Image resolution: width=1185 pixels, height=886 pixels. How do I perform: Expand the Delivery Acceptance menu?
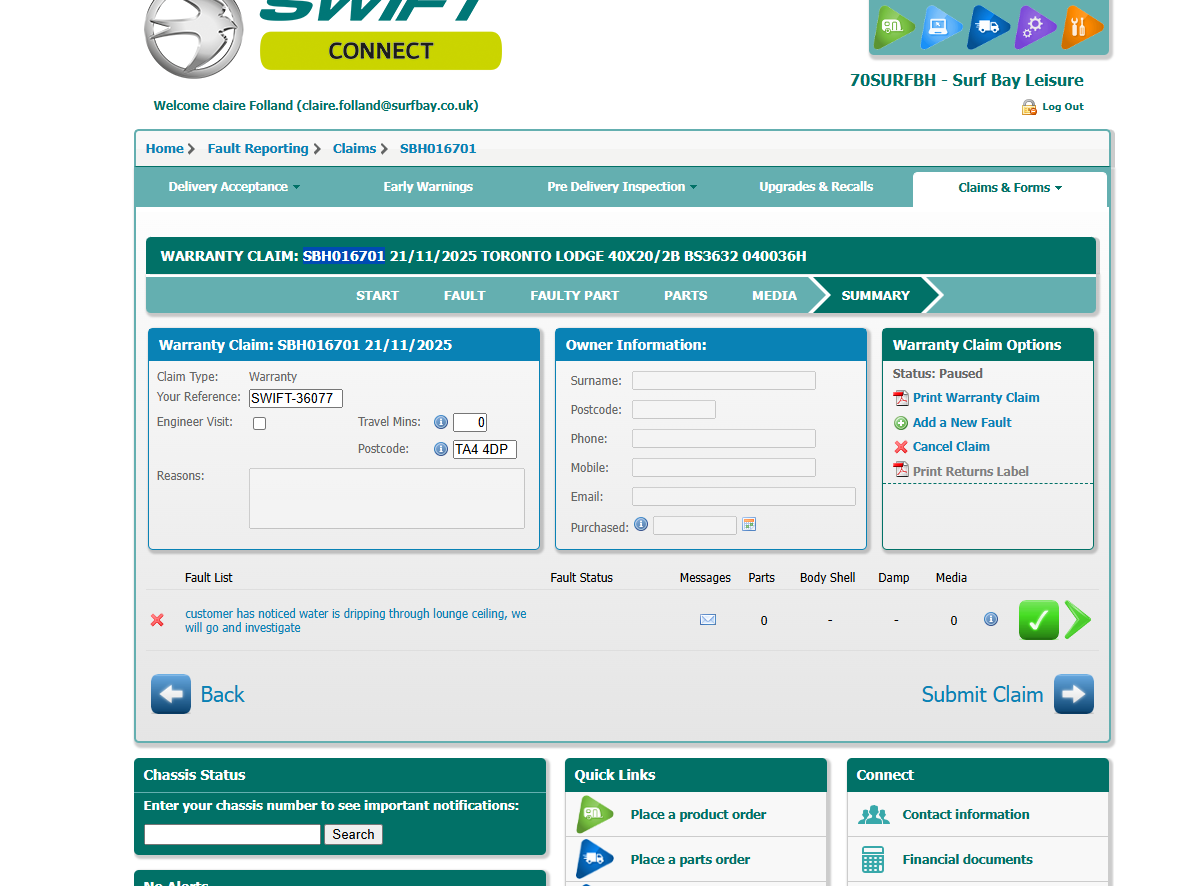pyautogui.click(x=234, y=187)
